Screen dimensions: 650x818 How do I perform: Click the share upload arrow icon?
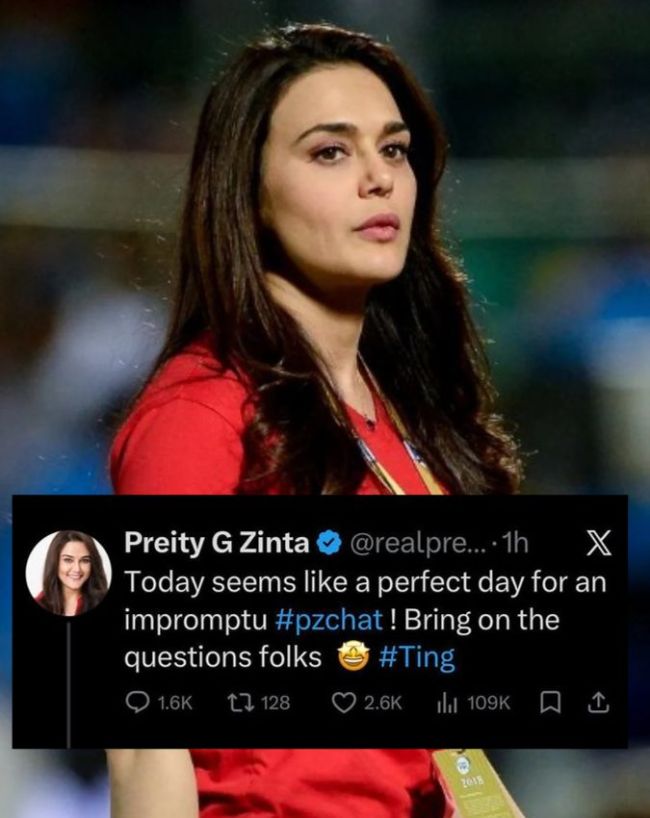[x=597, y=703]
